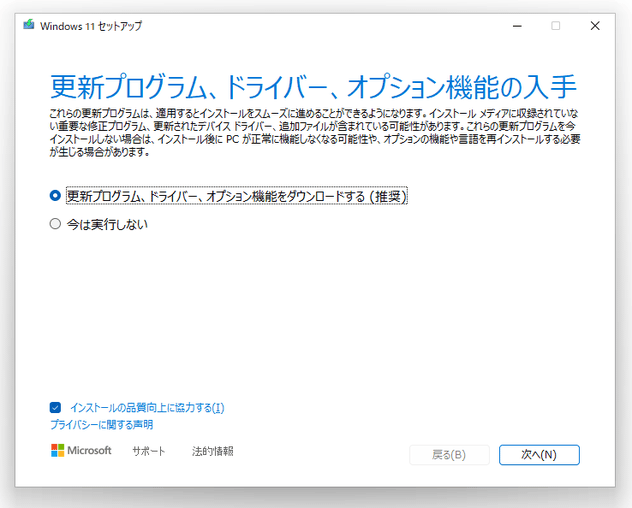Screen dimensions: 632x508
Task: Minimize the Windows 11 setup window
Action: click(517, 26)
